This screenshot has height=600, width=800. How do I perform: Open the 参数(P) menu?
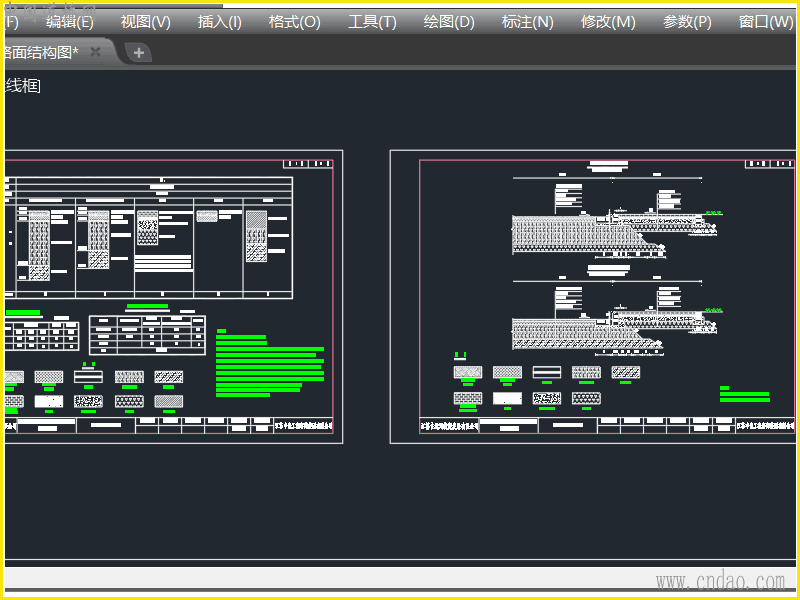[687, 22]
